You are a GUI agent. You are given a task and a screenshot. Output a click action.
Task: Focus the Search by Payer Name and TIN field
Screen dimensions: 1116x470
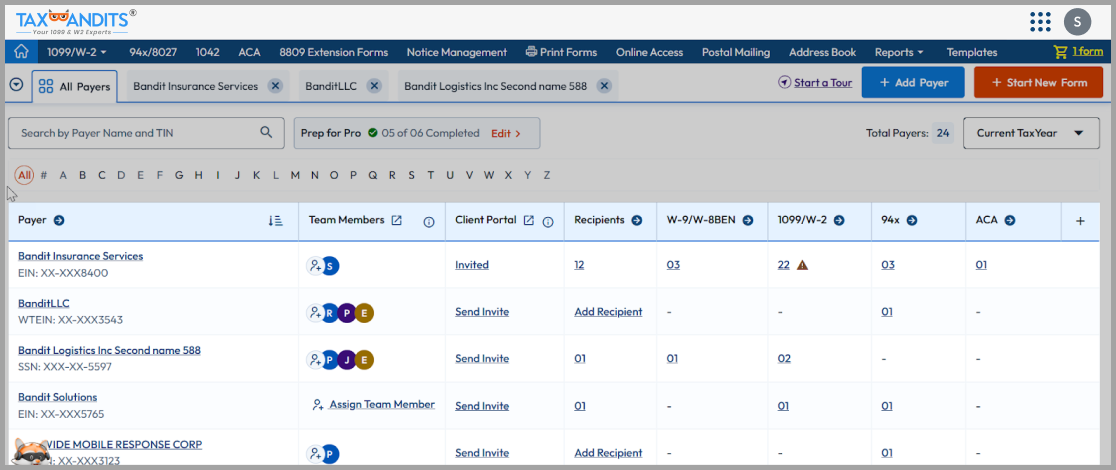pyautogui.click(x=146, y=133)
